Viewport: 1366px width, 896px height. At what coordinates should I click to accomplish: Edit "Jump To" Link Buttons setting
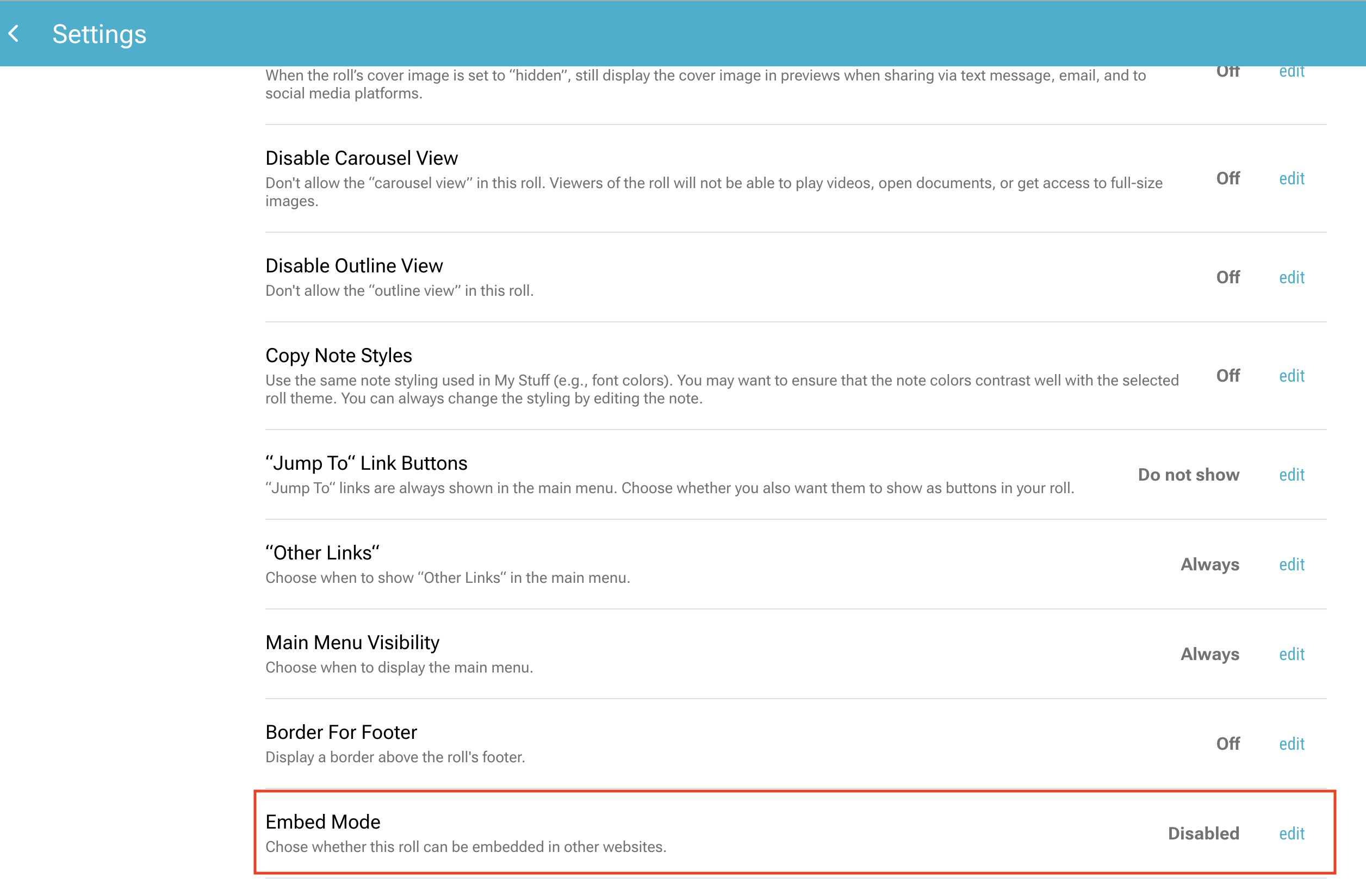click(x=1291, y=475)
